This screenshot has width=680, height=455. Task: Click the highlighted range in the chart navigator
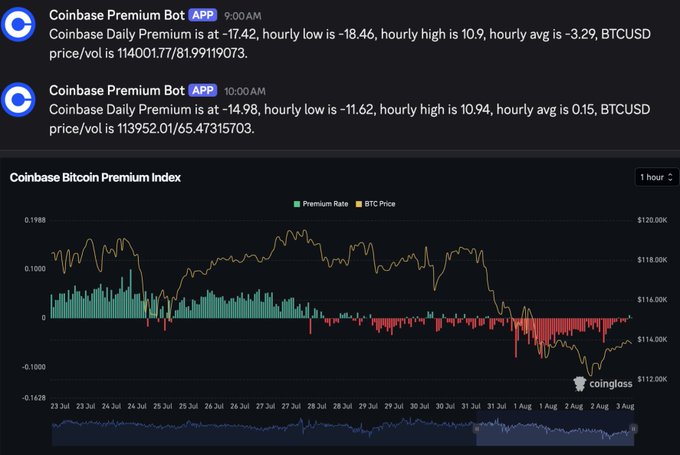(555, 429)
